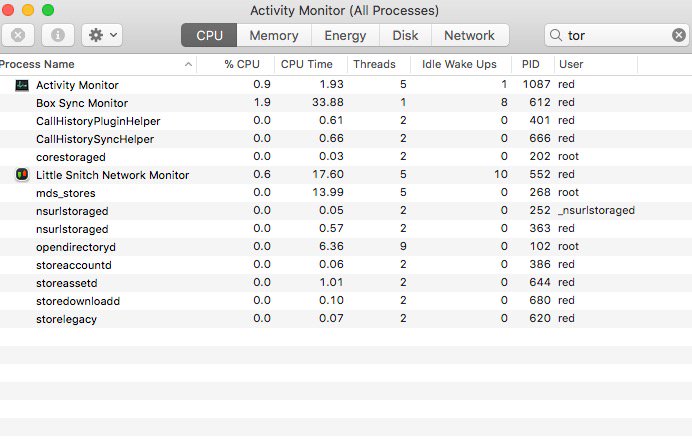Screen dimensions: 692x440
Task: Select the storeaccountd process
Action: (x=74, y=265)
